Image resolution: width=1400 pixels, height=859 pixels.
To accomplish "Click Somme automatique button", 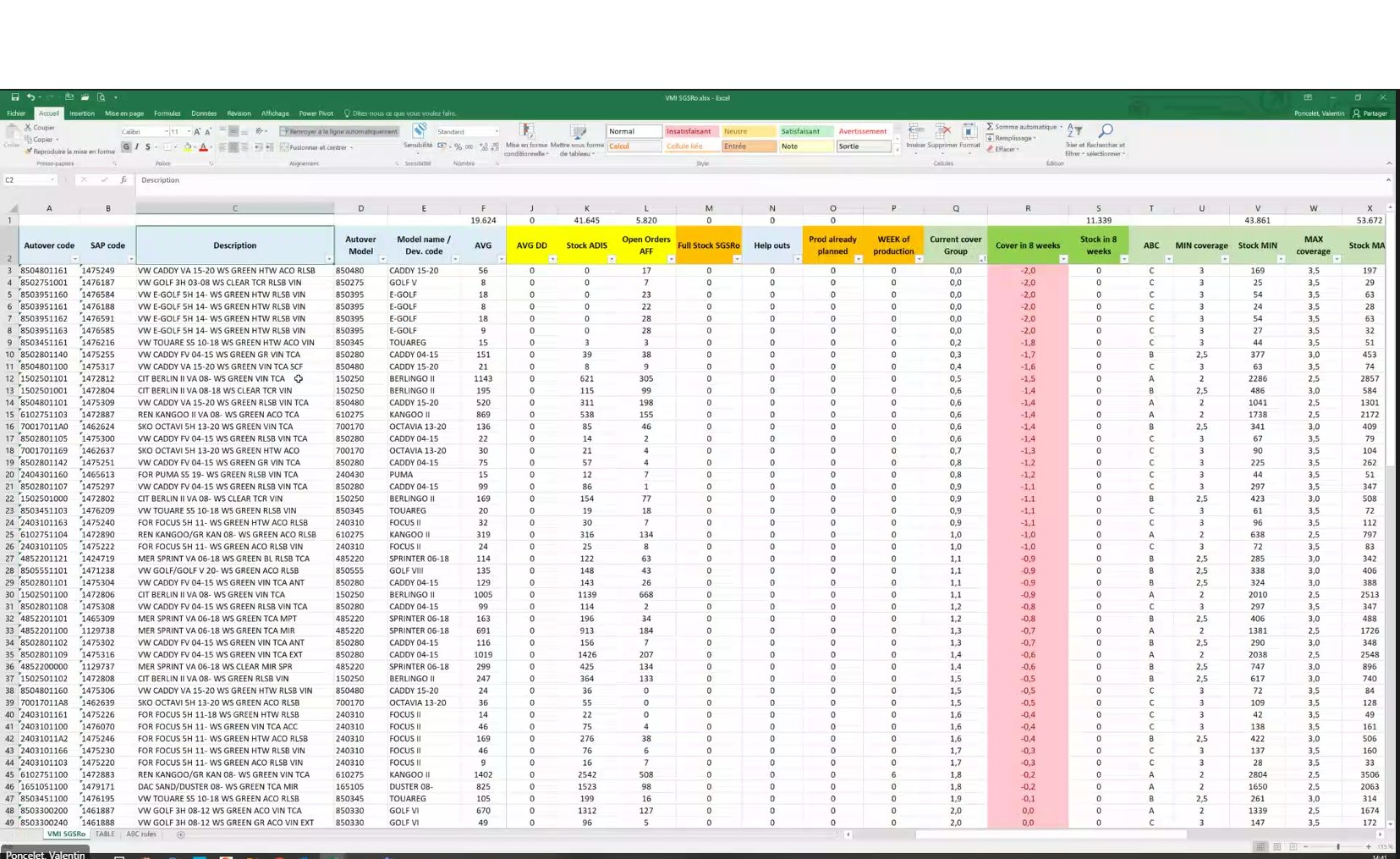I will click(x=1024, y=127).
